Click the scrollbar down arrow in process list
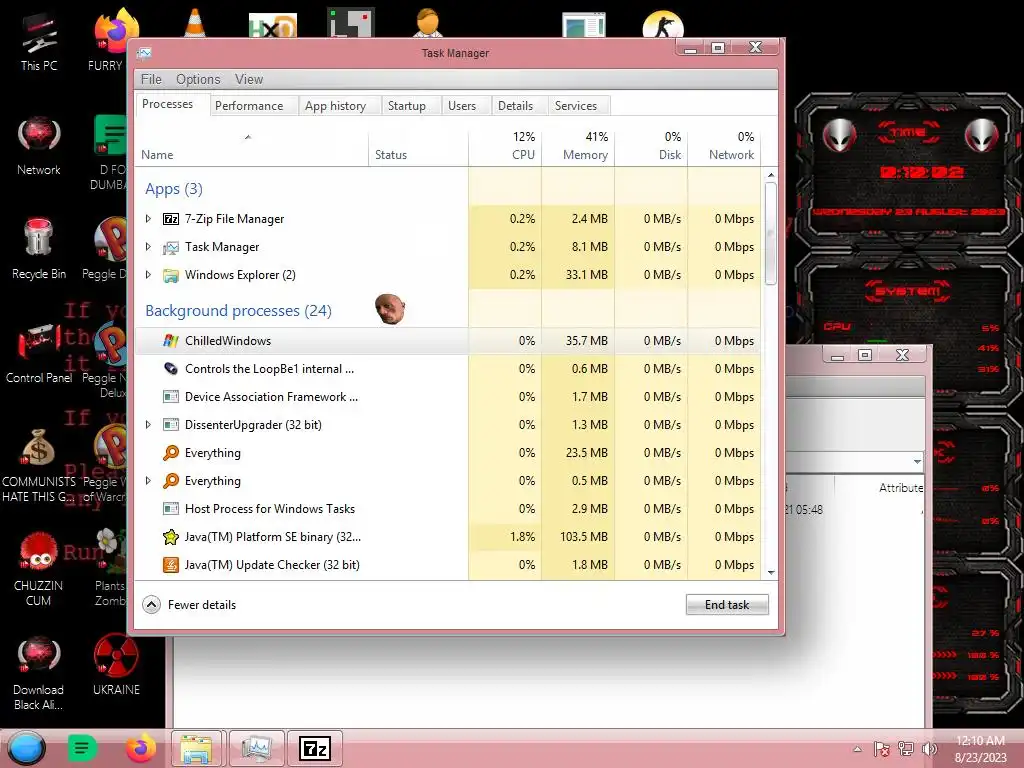 [771, 573]
